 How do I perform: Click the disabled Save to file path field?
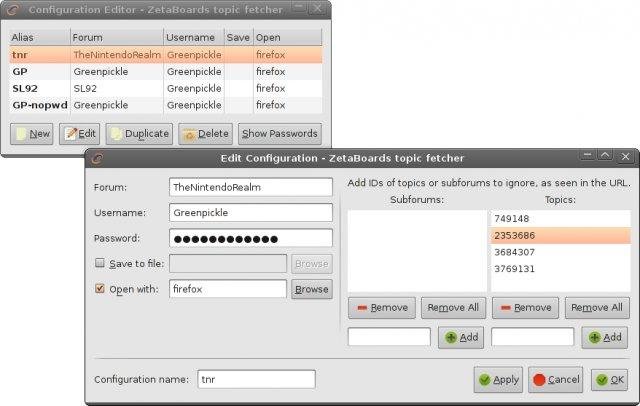[228, 264]
